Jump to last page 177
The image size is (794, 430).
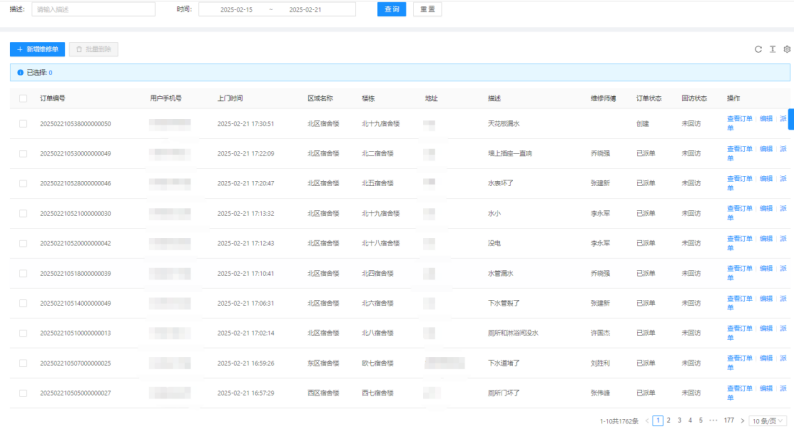[728, 421]
